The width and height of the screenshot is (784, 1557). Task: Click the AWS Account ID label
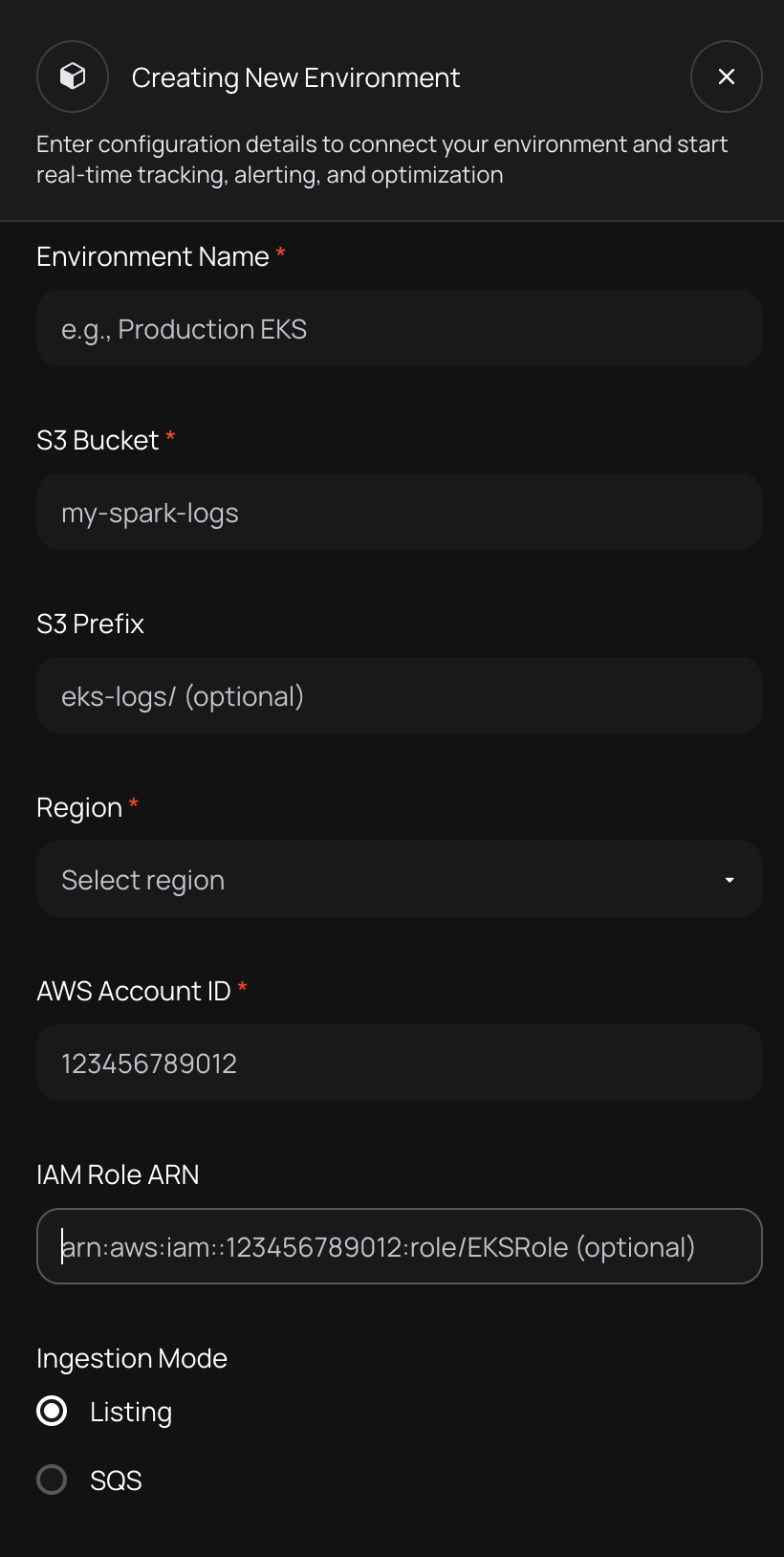tap(134, 991)
